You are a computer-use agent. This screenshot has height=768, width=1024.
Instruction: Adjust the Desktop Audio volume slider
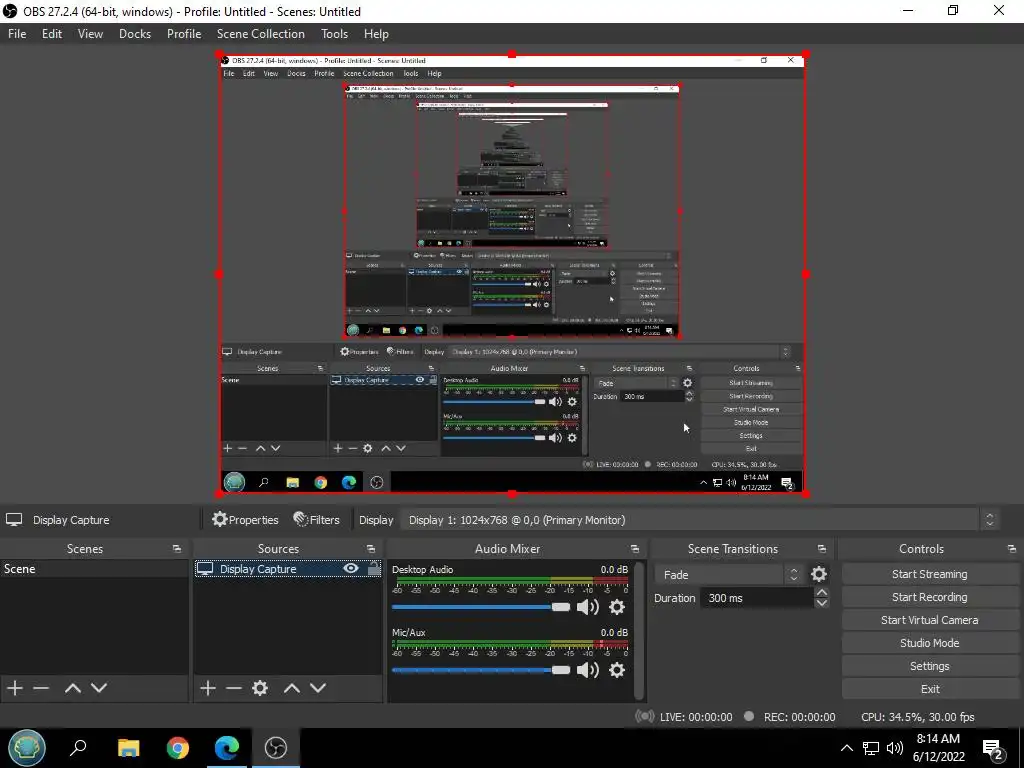click(x=481, y=607)
